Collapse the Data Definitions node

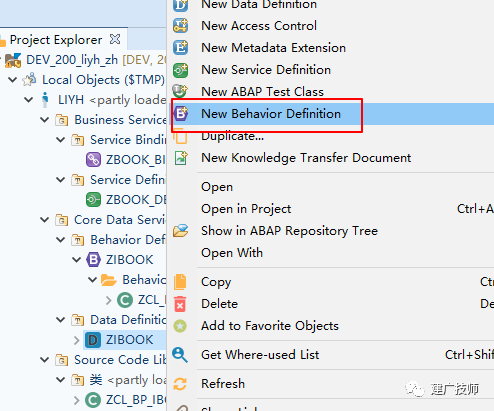tap(61, 320)
